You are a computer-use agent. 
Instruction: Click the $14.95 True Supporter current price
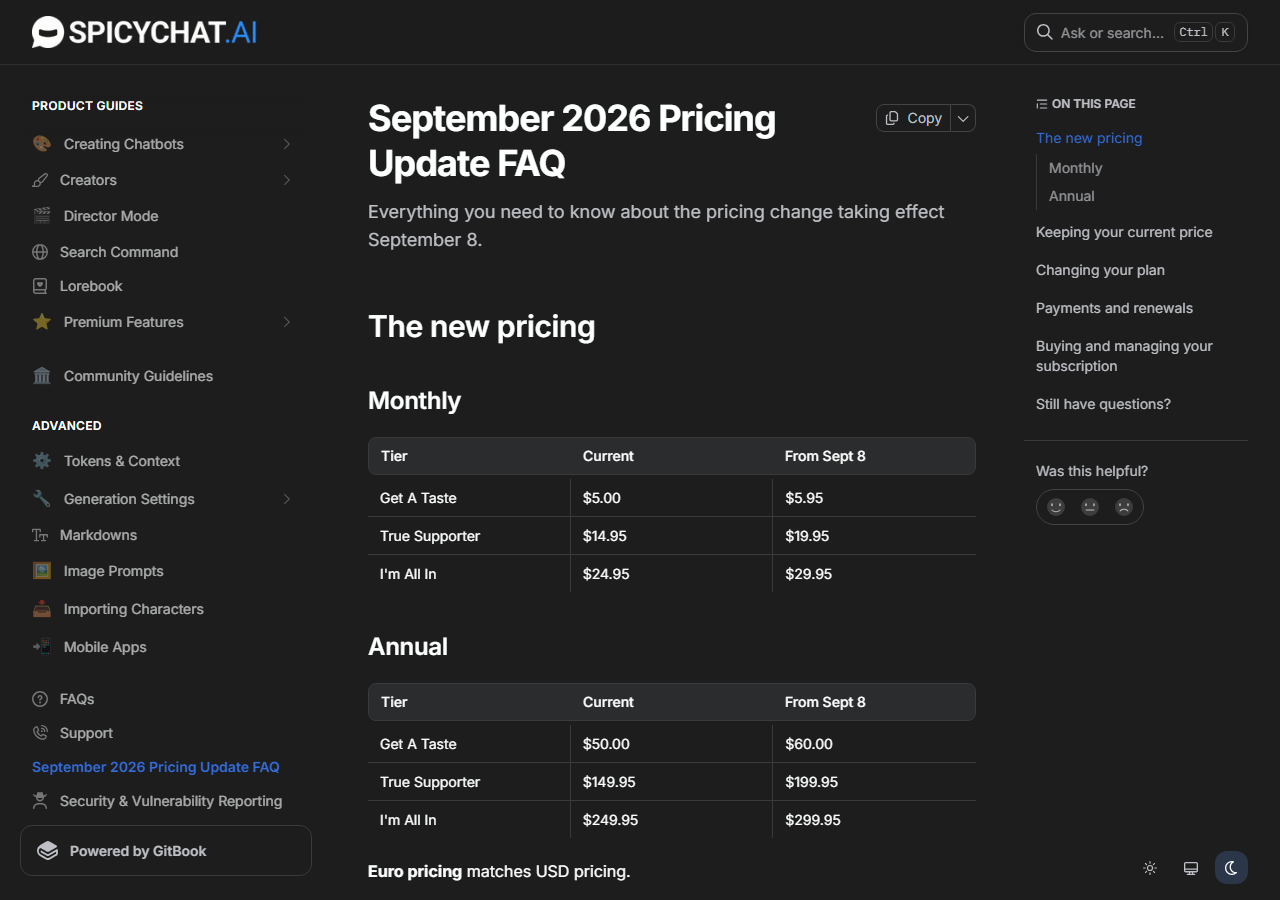tap(605, 536)
